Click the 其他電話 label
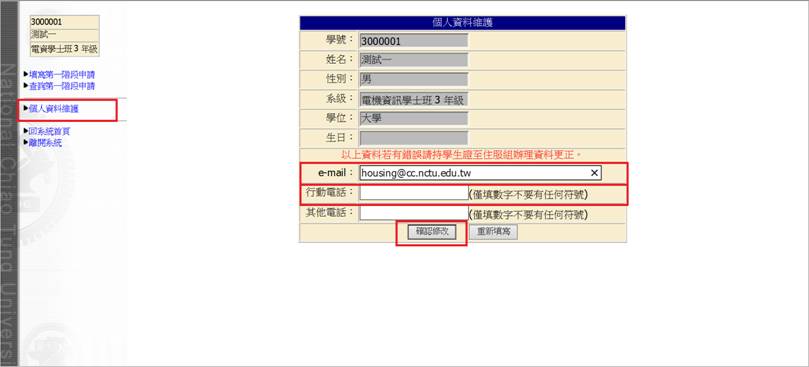Image resolution: width=809 pixels, height=367 pixels. click(x=330, y=213)
